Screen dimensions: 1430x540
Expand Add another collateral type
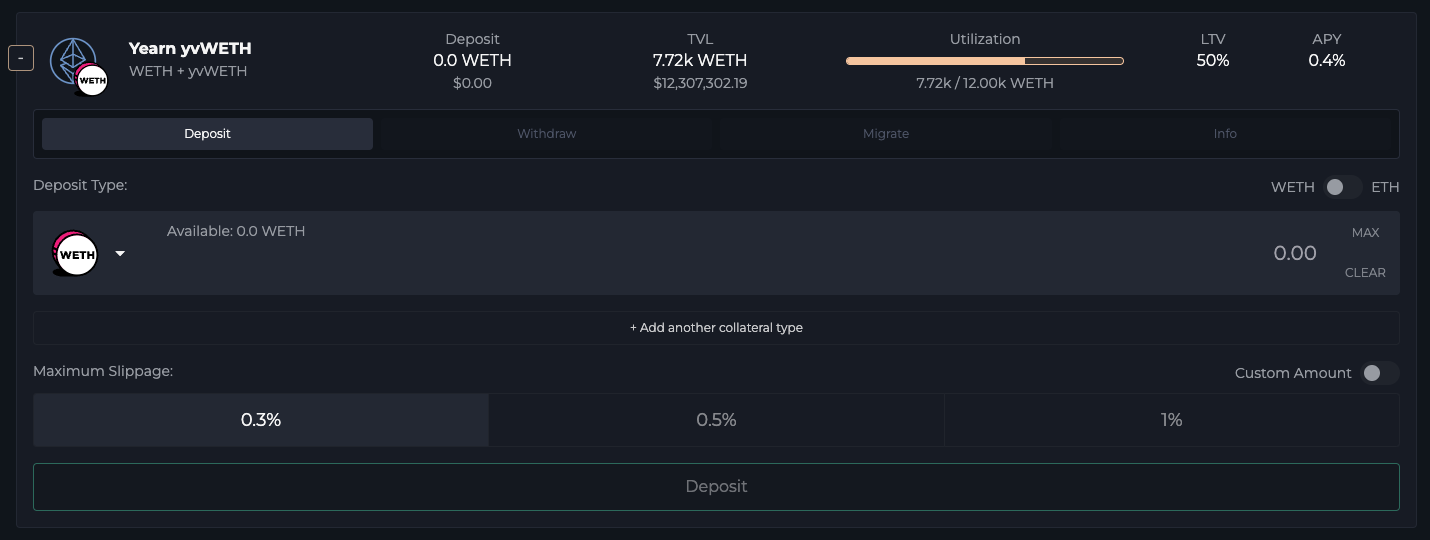pyautogui.click(x=716, y=328)
